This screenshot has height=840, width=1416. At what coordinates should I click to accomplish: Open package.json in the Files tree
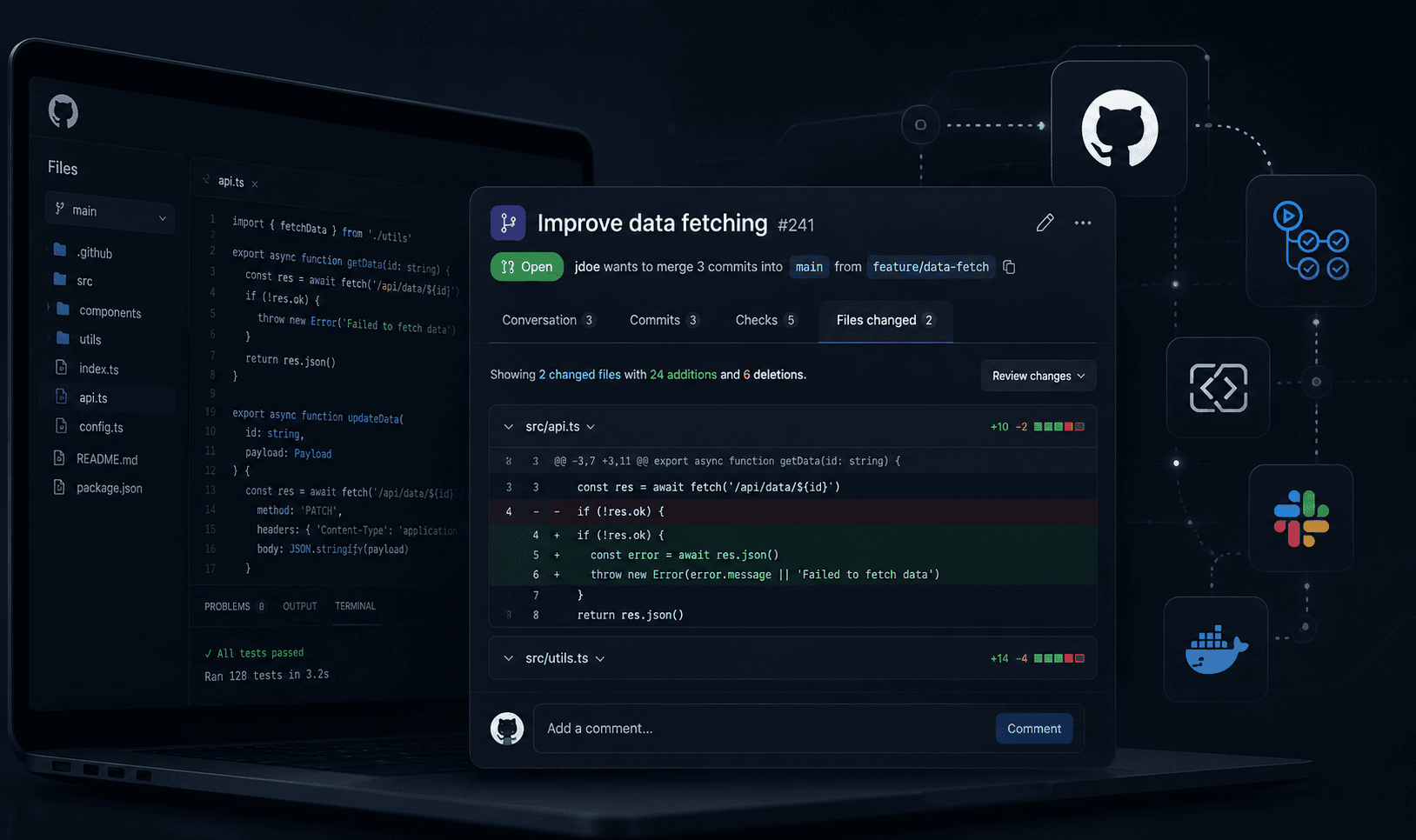click(x=98, y=488)
